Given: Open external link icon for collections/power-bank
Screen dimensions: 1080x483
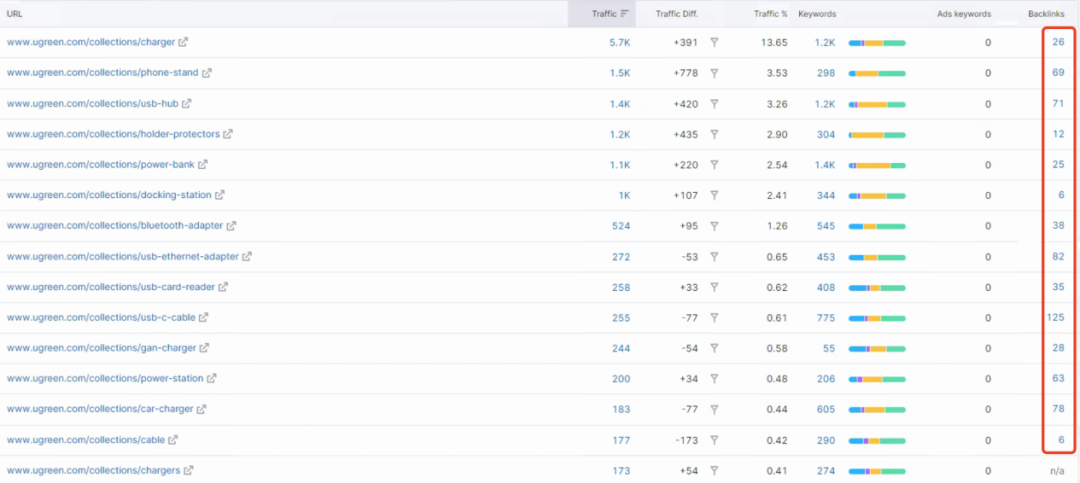Looking at the screenshot, I should (x=202, y=165).
